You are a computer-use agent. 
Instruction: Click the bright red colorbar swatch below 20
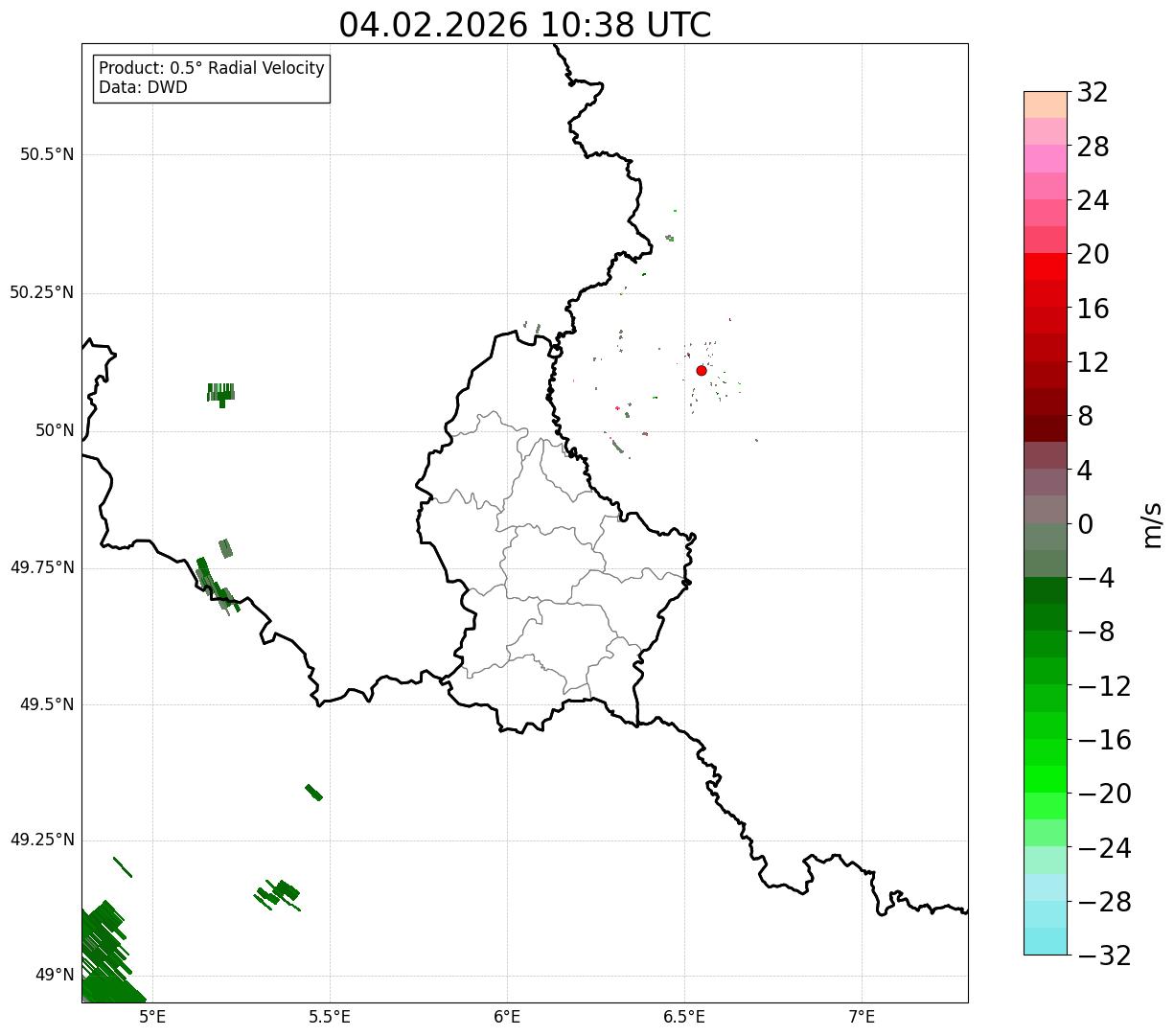[x=1045, y=266]
